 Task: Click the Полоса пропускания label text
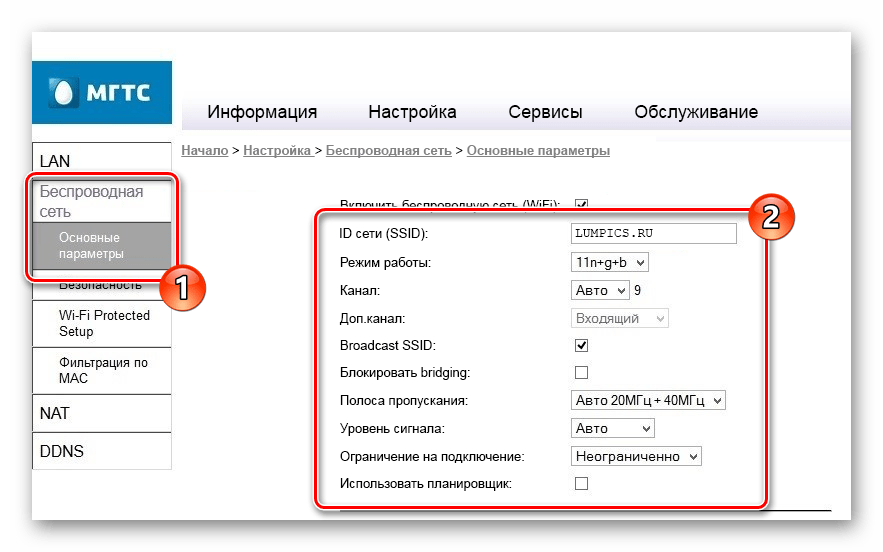point(404,400)
